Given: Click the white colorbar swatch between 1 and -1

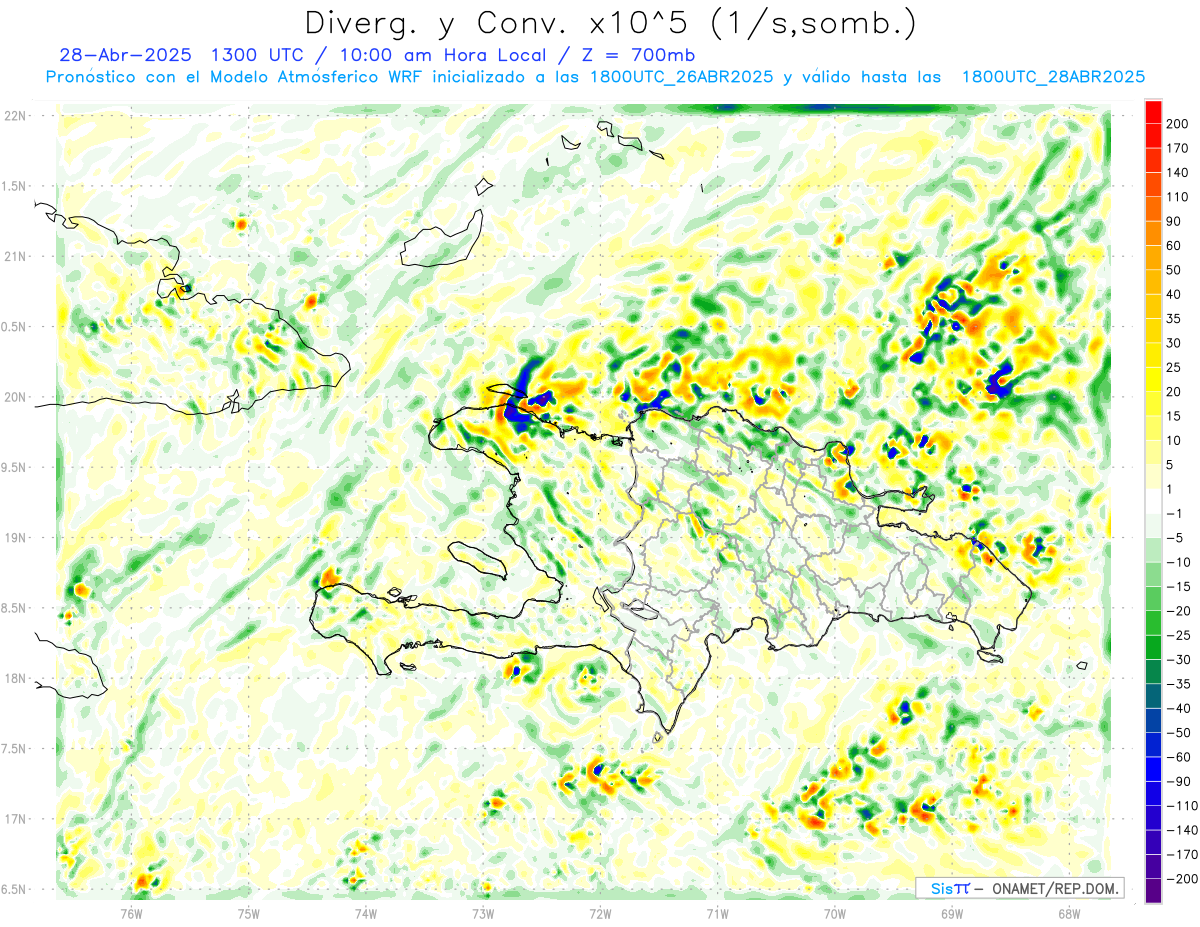Looking at the screenshot, I should tap(1153, 500).
